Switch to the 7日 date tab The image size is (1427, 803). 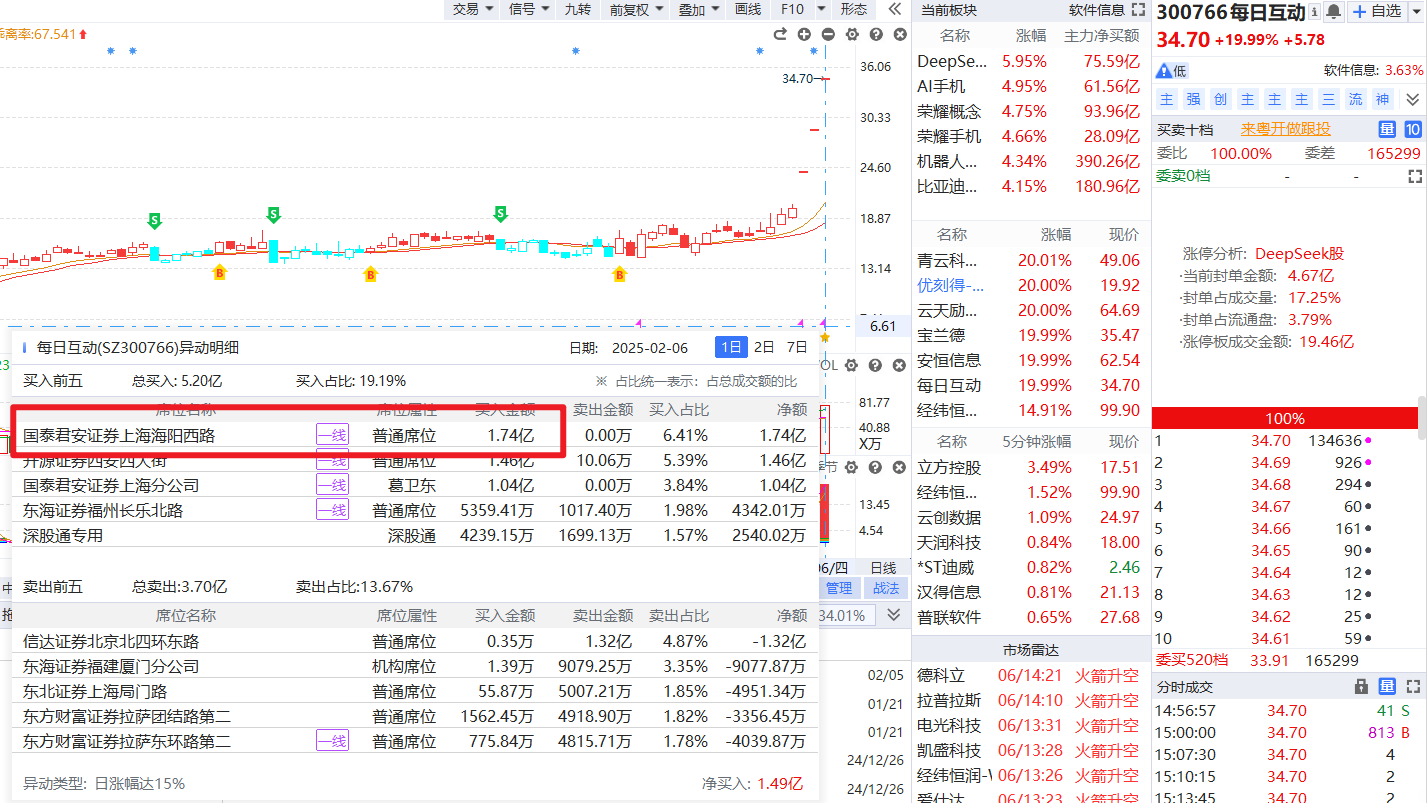click(x=797, y=347)
